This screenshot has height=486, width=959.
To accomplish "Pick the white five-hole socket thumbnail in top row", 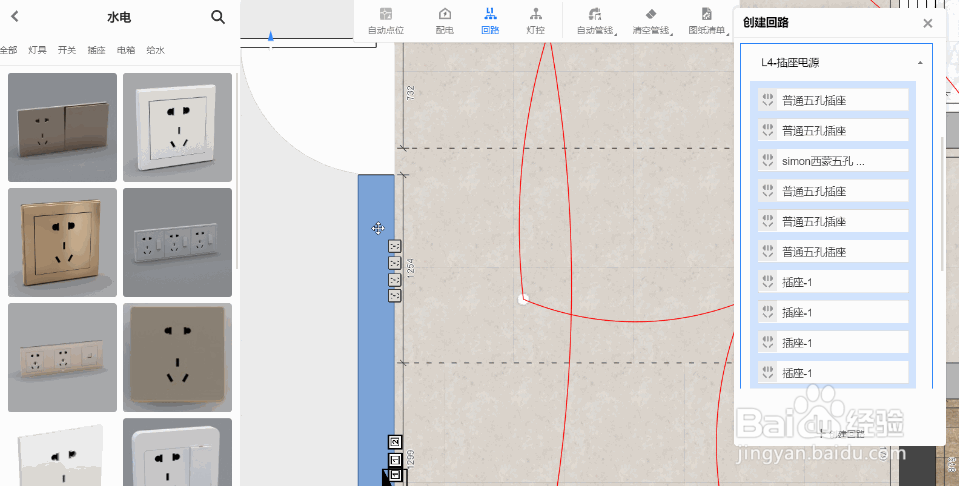I will 177,127.
